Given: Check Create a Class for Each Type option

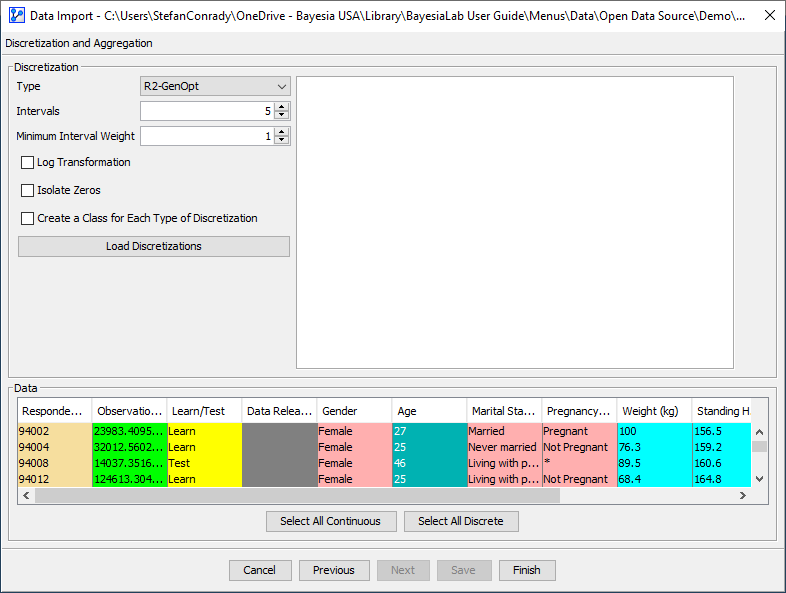Looking at the screenshot, I should 28,219.
